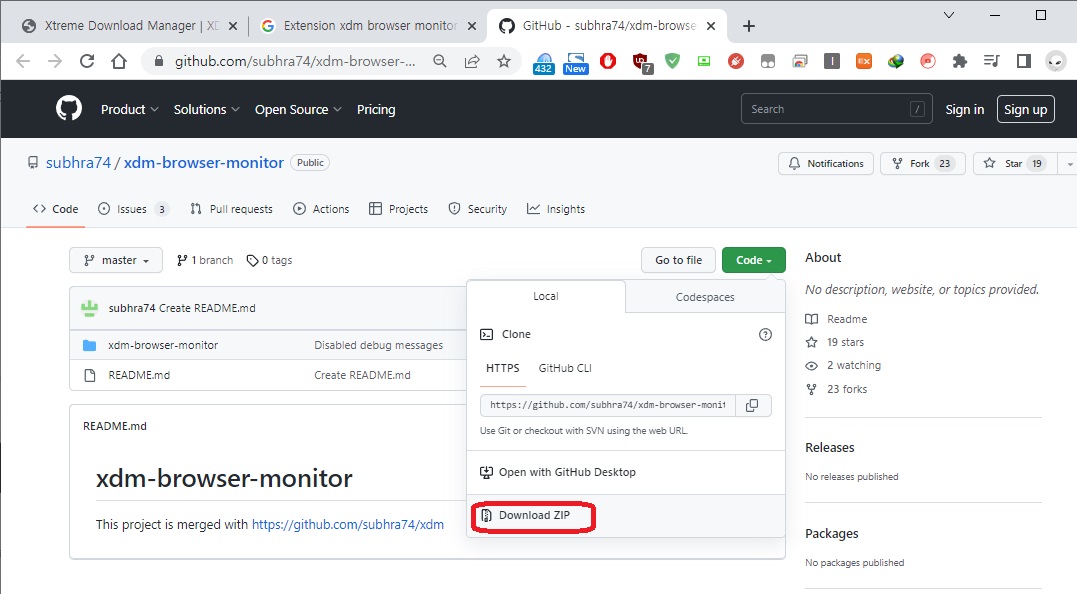Open the xdm-browser-monitor folder name
1077x594 pixels.
163,345
